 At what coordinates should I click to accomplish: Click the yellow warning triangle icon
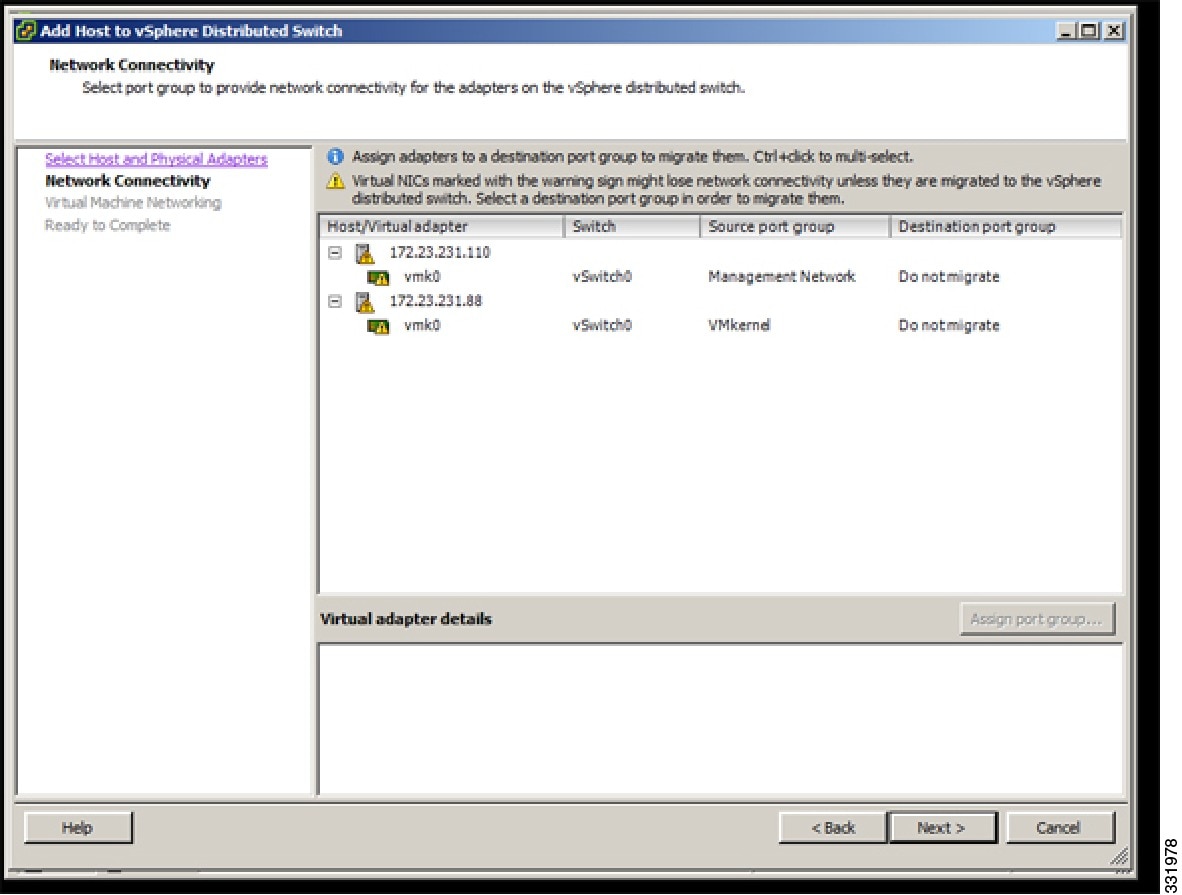(335, 181)
